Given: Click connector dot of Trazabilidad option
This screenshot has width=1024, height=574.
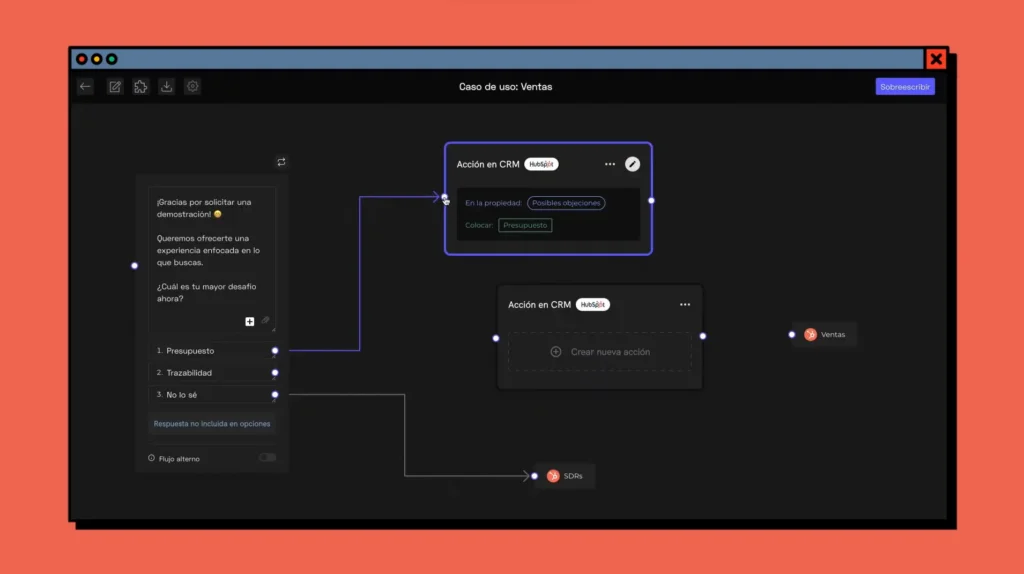Looking at the screenshot, I should click(x=275, y=373).
